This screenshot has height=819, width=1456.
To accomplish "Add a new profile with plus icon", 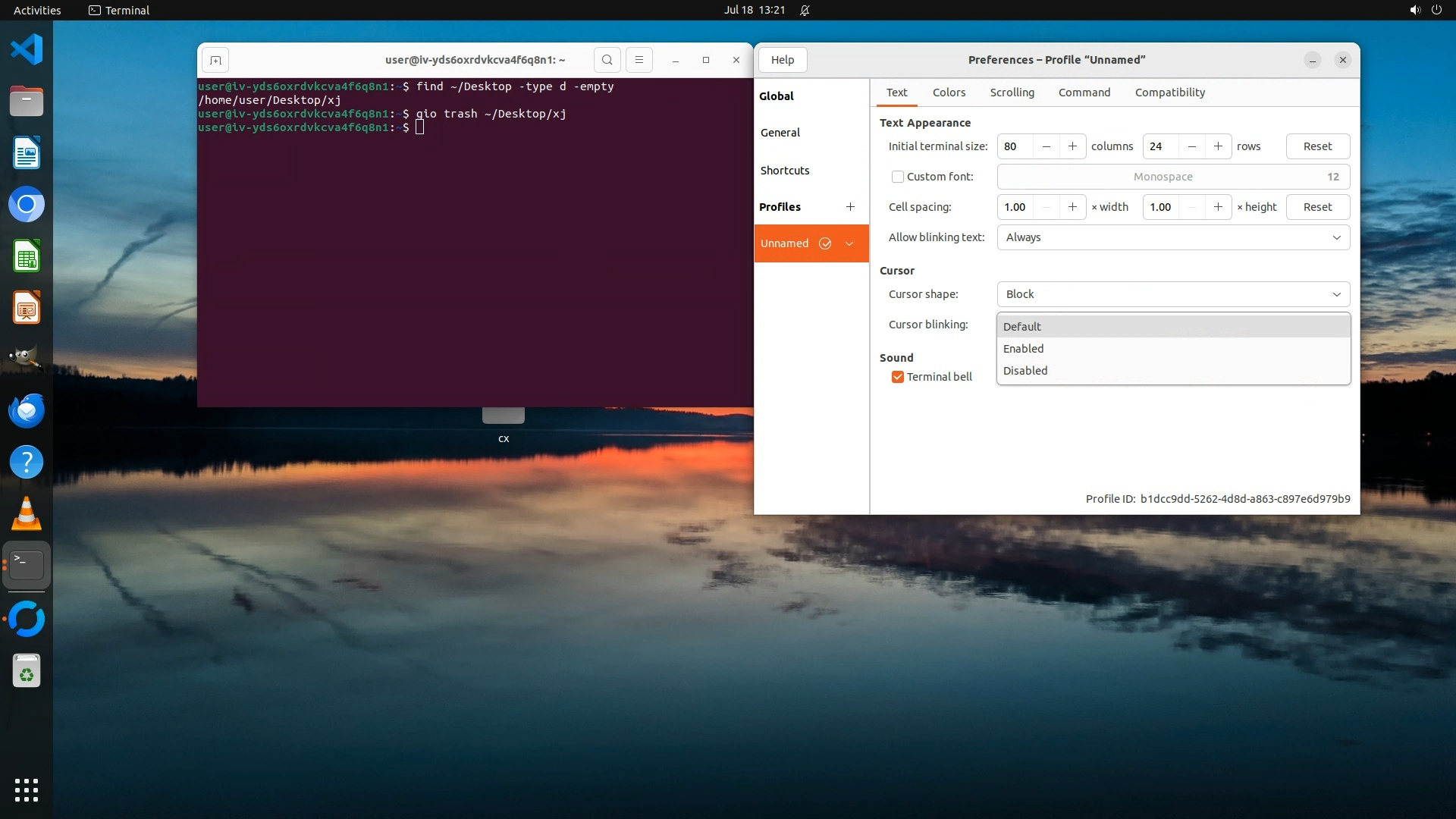I will pos(850,207).
